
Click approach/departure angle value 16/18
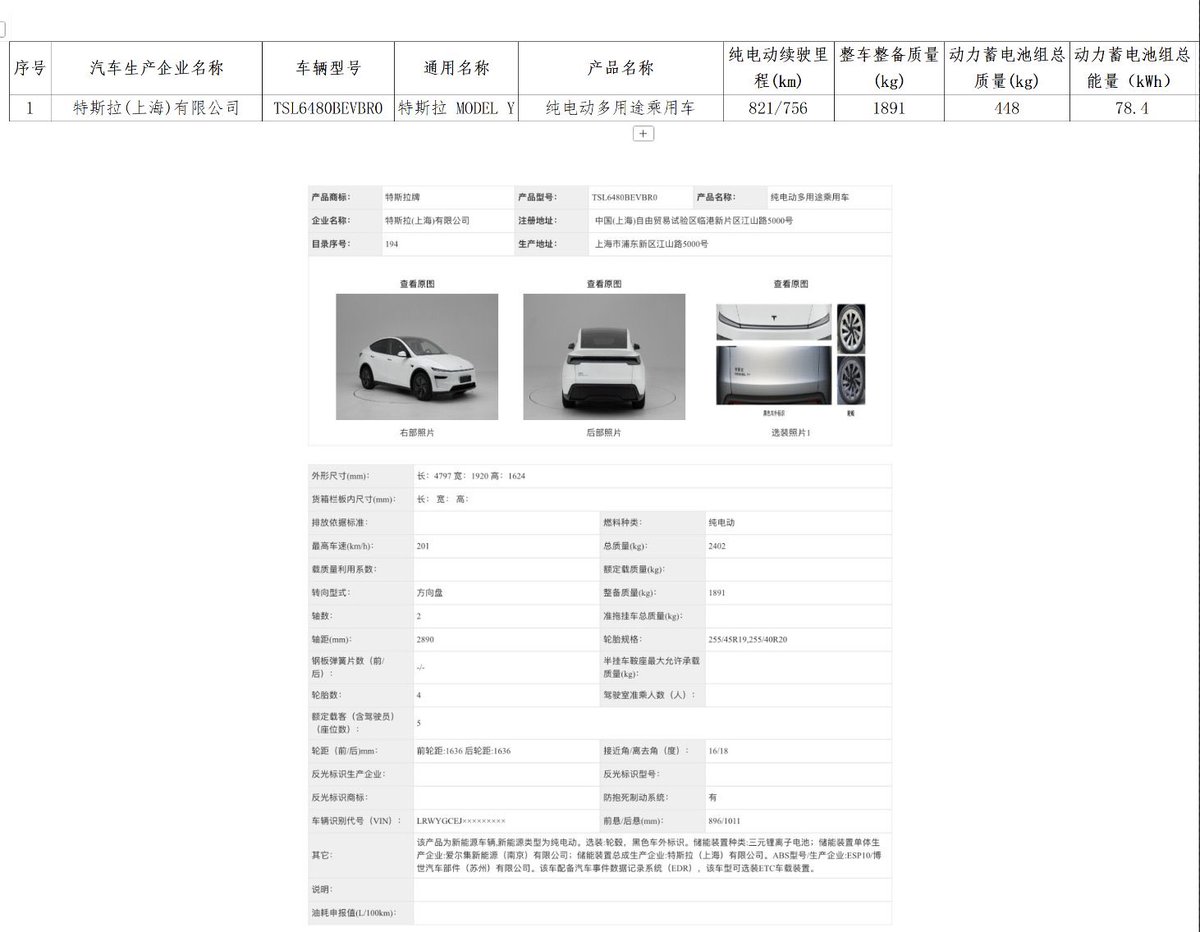(x=718, y=750)
